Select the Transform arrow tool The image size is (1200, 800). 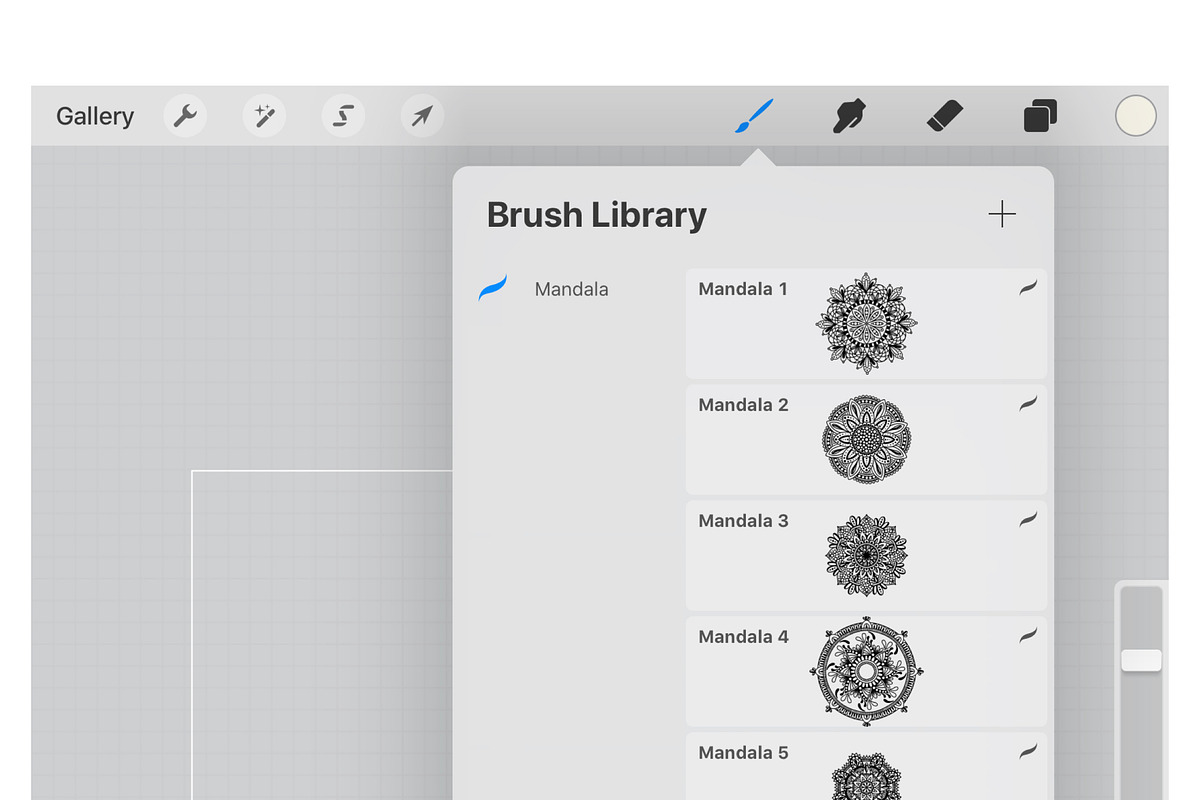(x=422, y=116)
